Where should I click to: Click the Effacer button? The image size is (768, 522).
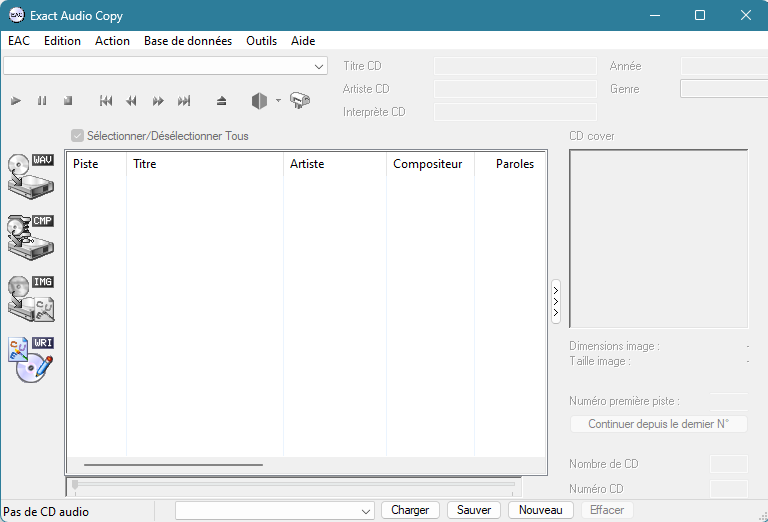(607, 510)
